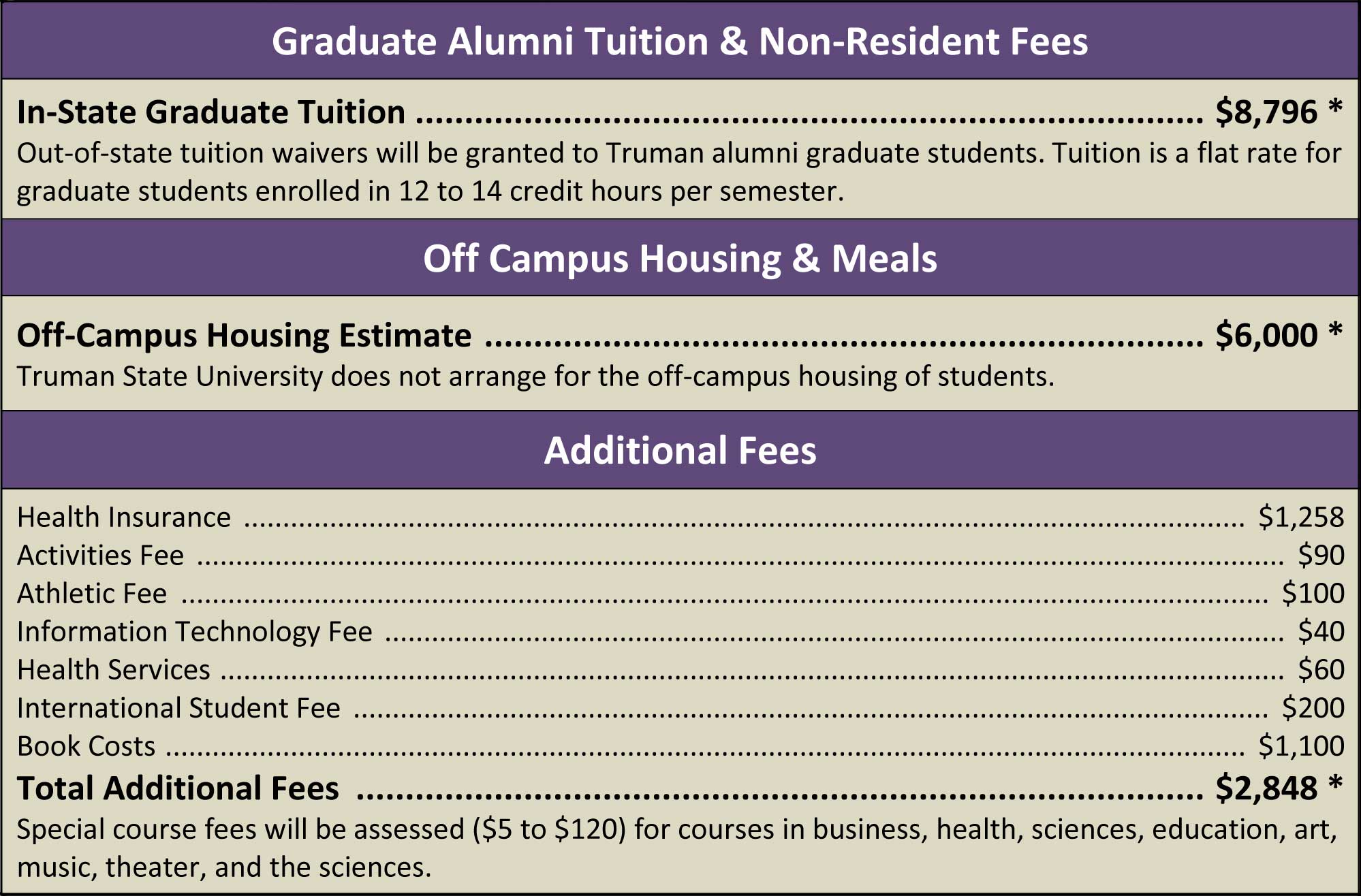Click the $2,848 total fees amount

click(x=1266, y=788)
